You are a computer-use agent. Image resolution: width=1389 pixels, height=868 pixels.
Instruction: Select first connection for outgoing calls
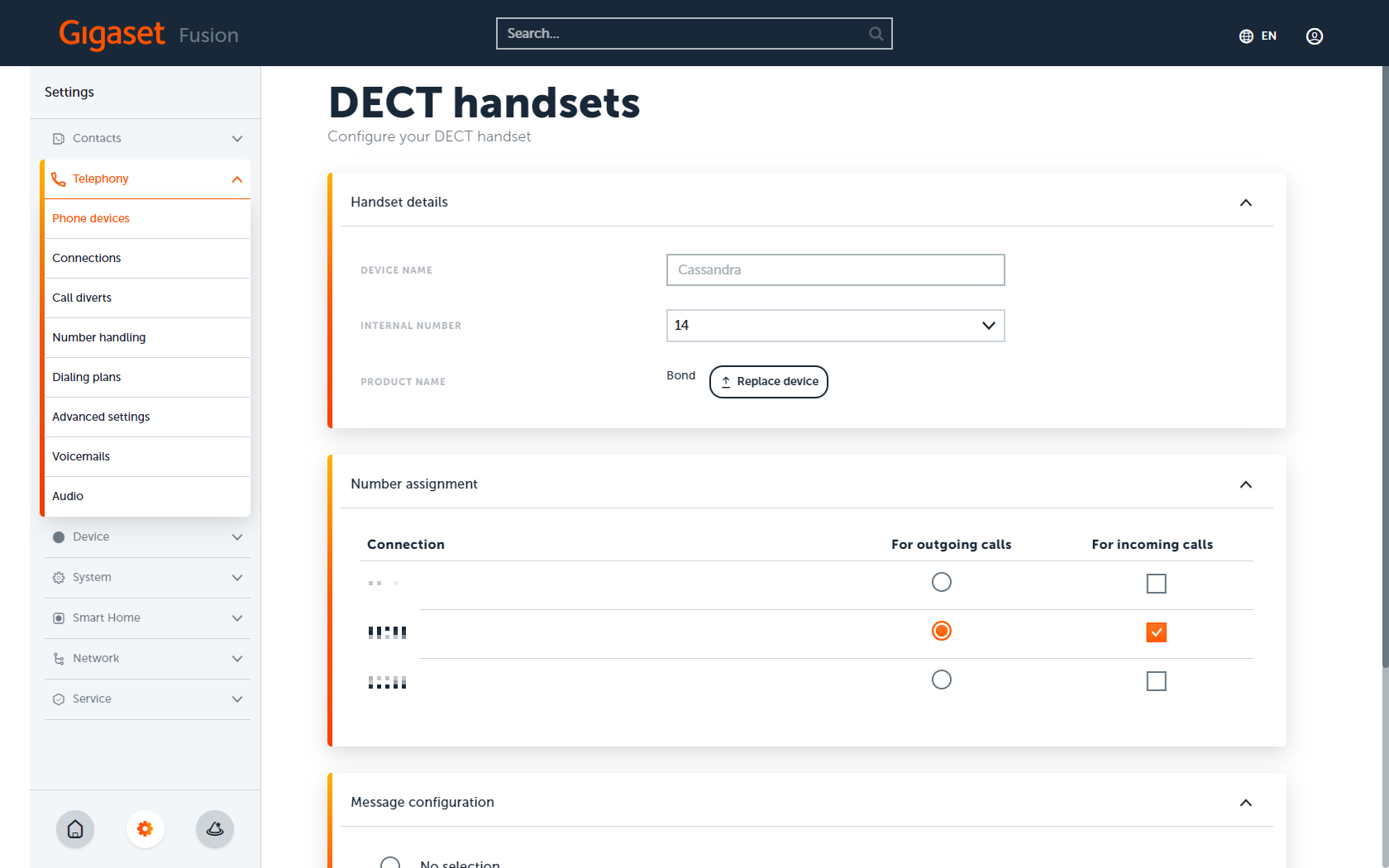pos(942,582)
